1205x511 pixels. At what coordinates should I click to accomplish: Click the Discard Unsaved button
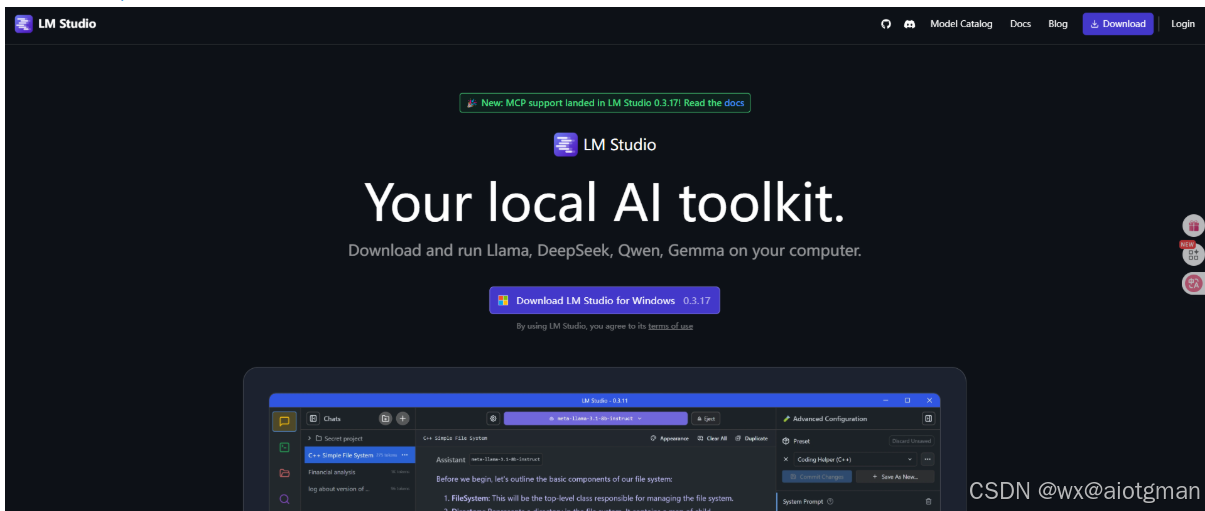point(911,441)
